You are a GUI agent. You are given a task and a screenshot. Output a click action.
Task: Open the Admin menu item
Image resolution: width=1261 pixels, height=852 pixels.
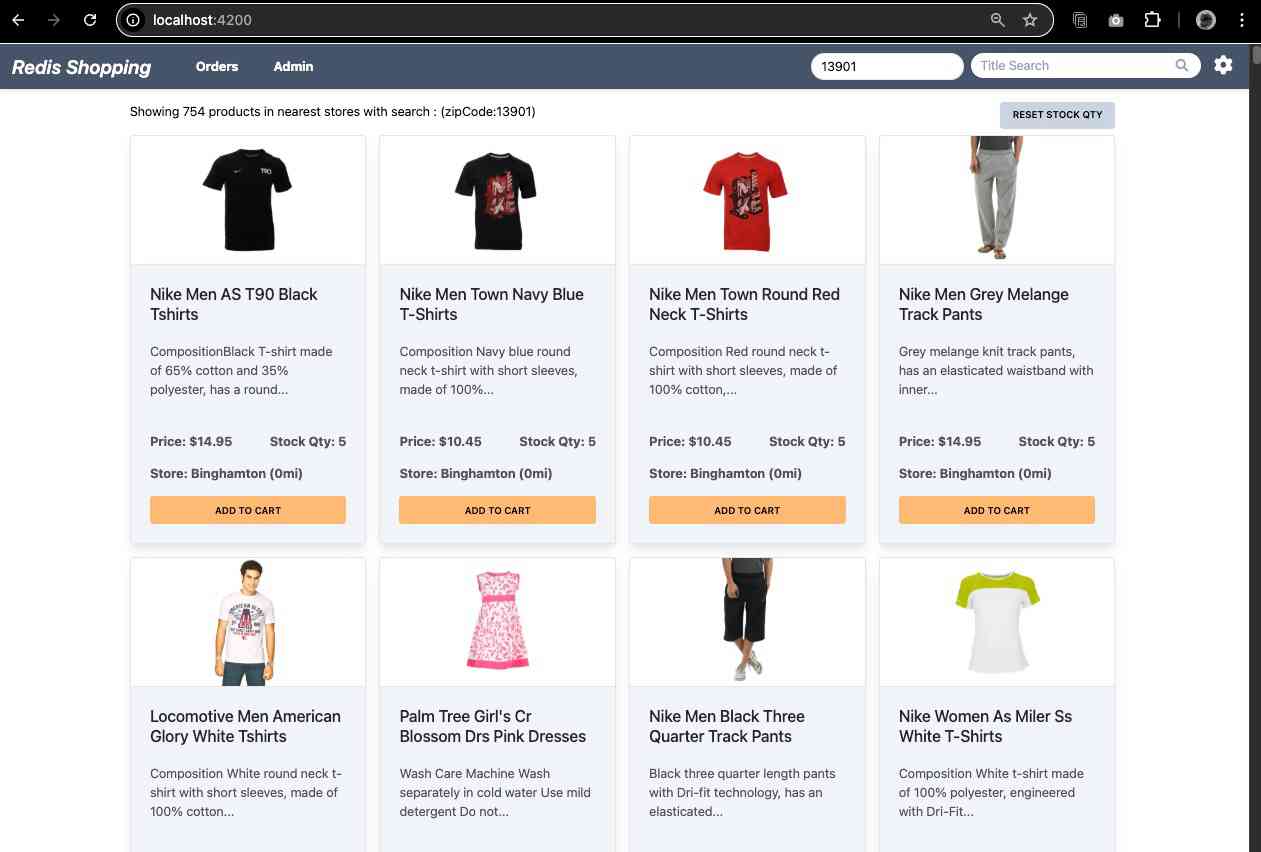[x=293, y=66]
